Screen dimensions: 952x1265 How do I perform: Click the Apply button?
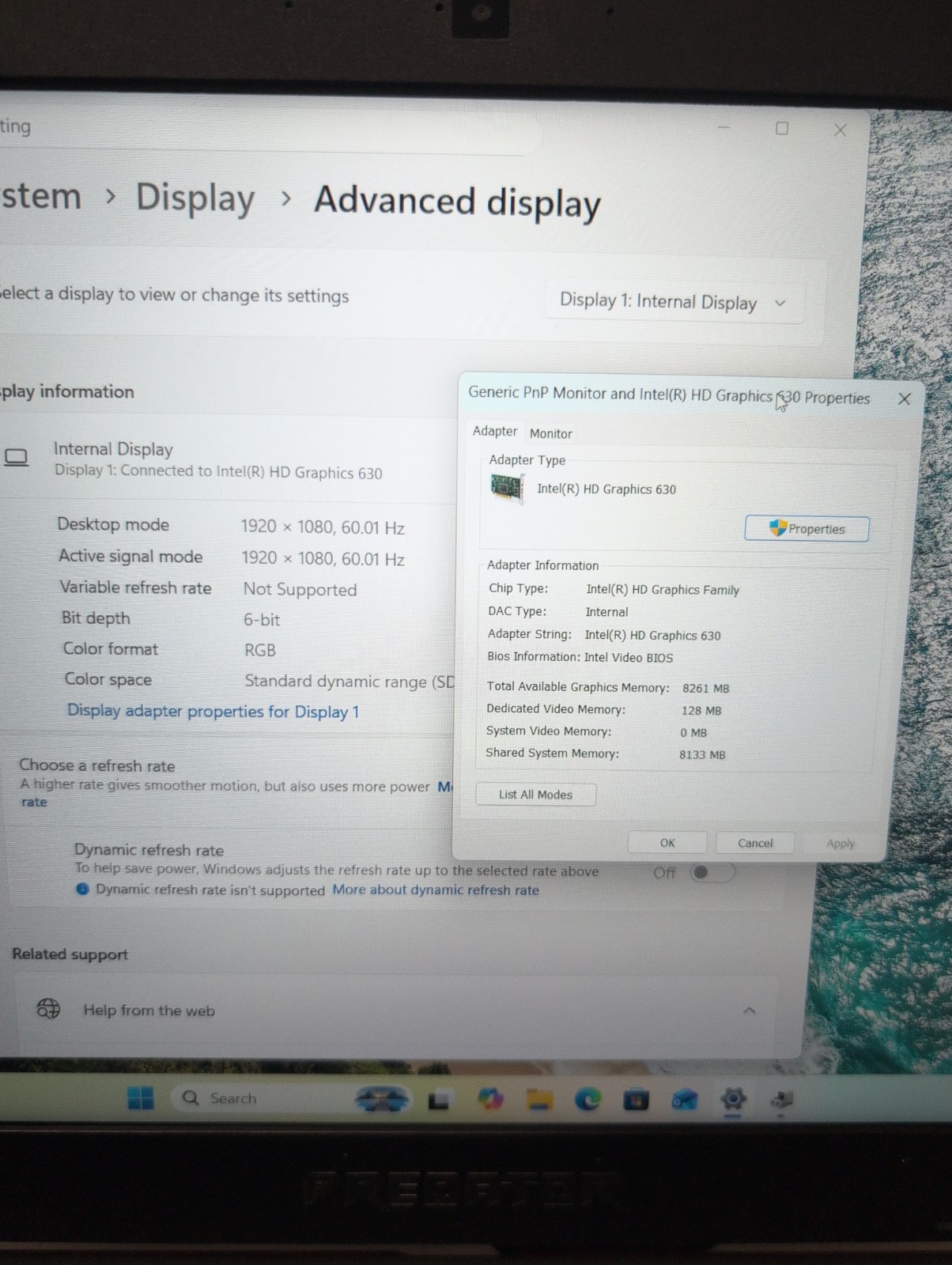(841, 844)
